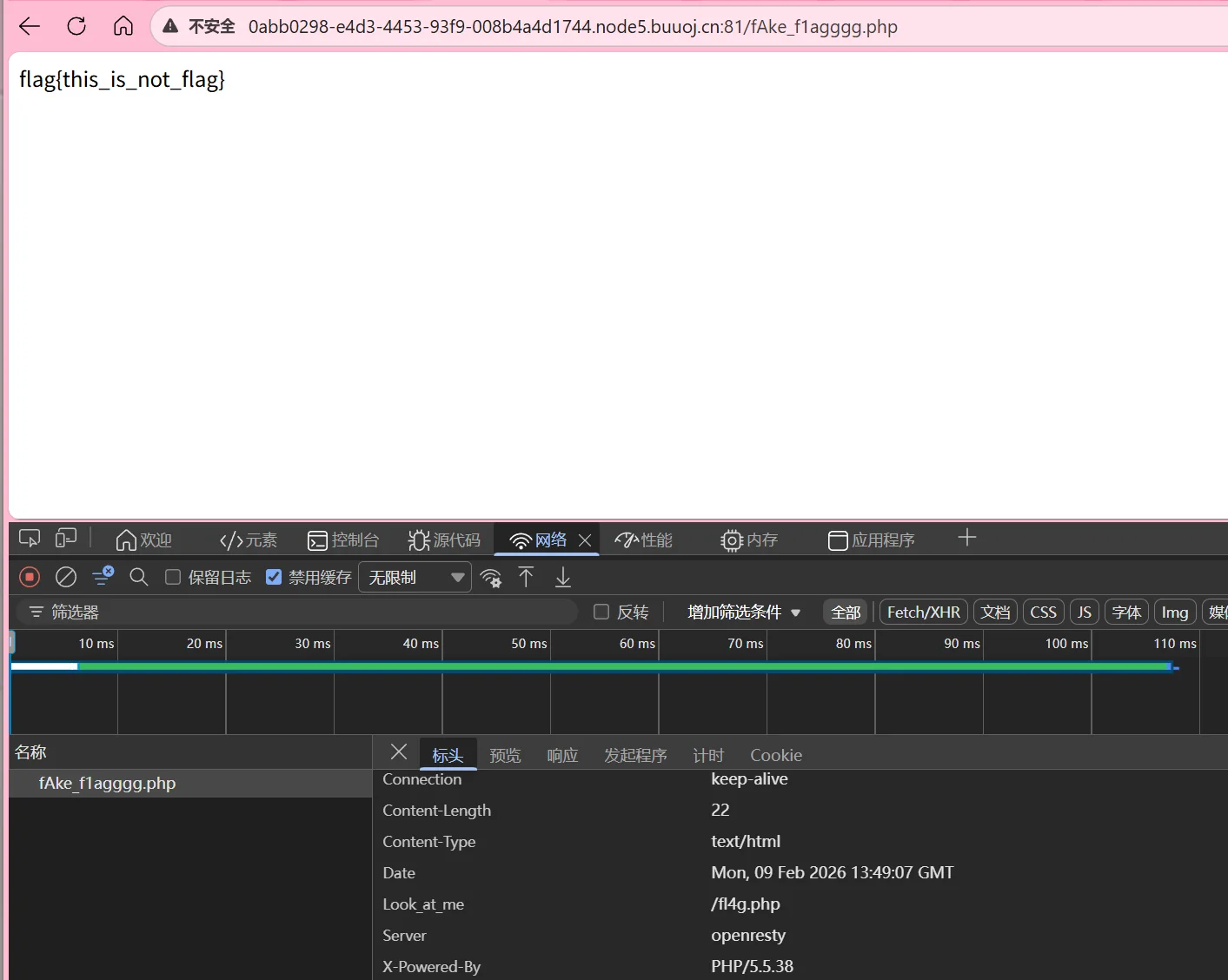Activate inspect element picker
Viewport: 1228px width, 980px height.
30,539
